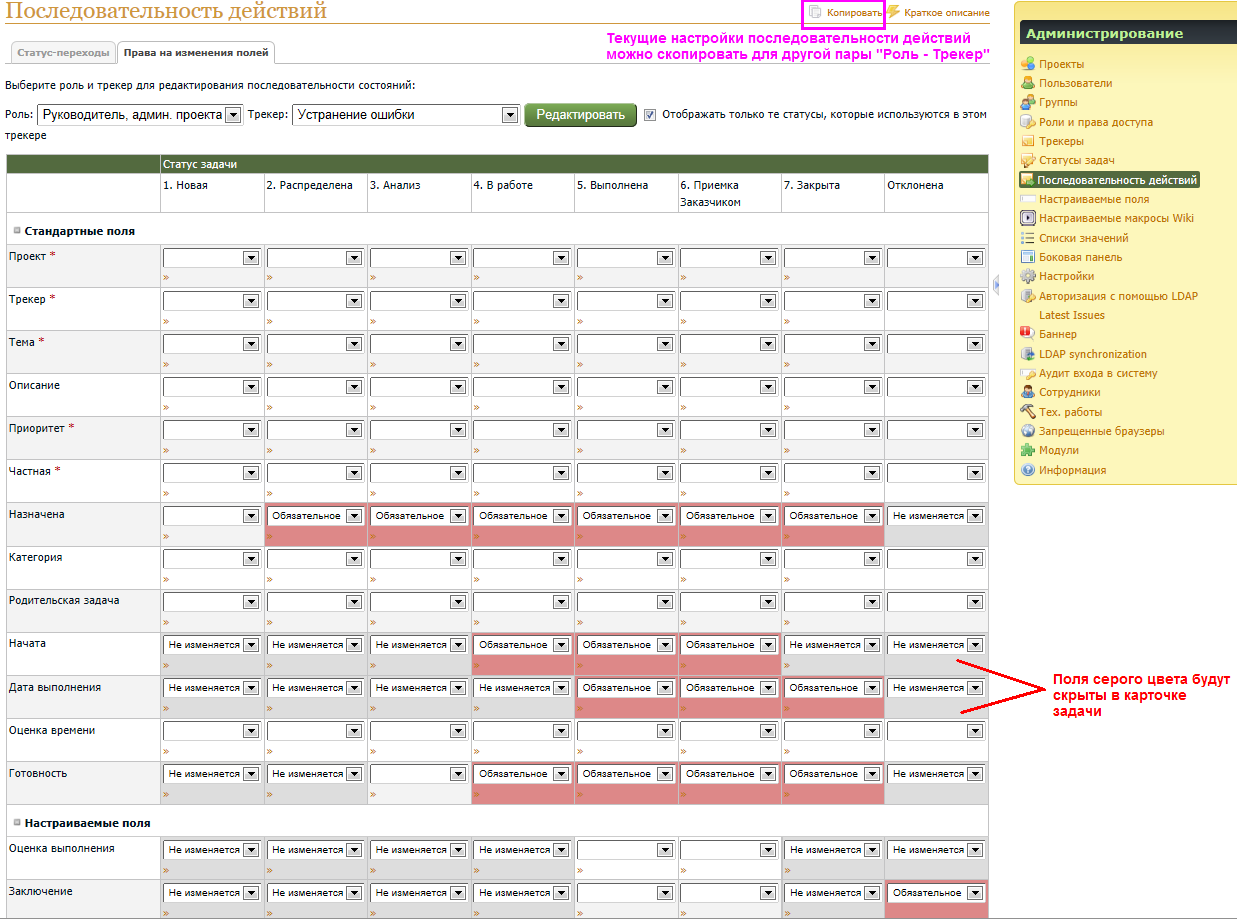Open Назначена dropdown under 2. Распределена
1237x919 pixels.
[x=315, y=516]
